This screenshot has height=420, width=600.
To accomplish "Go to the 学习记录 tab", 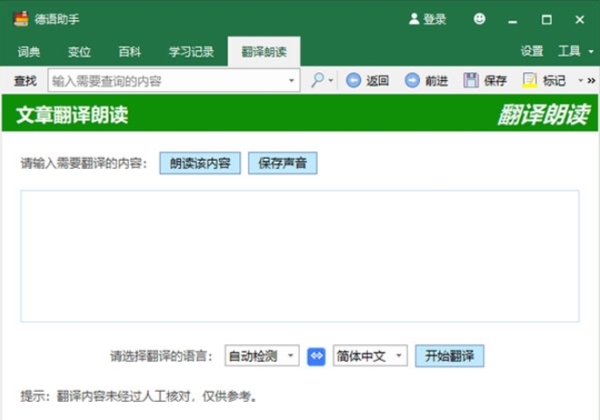I will pyautogui.click(x=191, y=52).
